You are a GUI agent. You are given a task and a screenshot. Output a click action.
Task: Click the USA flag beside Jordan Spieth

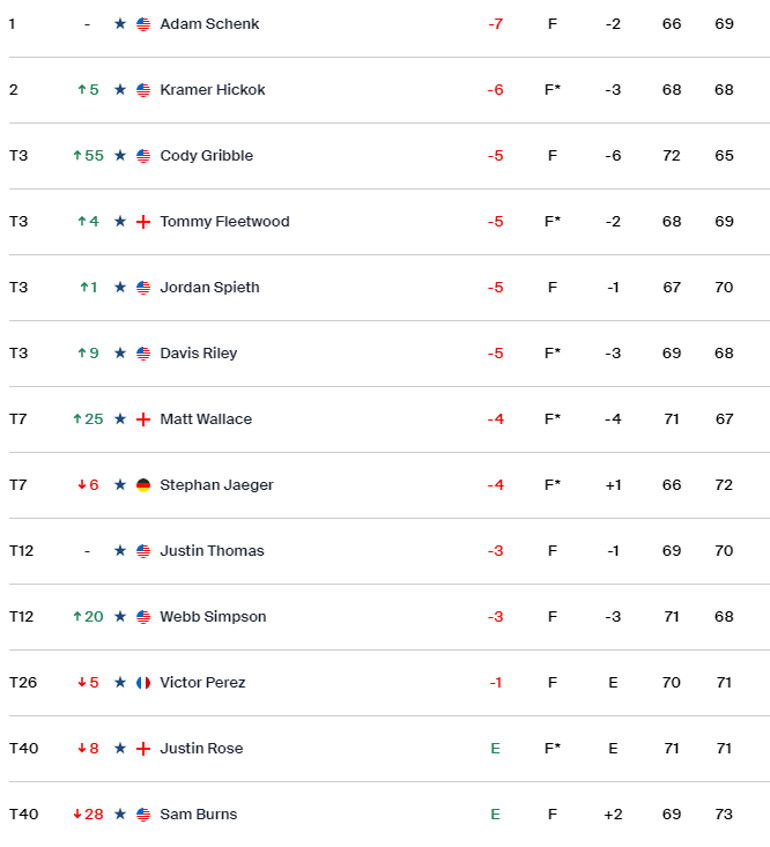(143, 287)
